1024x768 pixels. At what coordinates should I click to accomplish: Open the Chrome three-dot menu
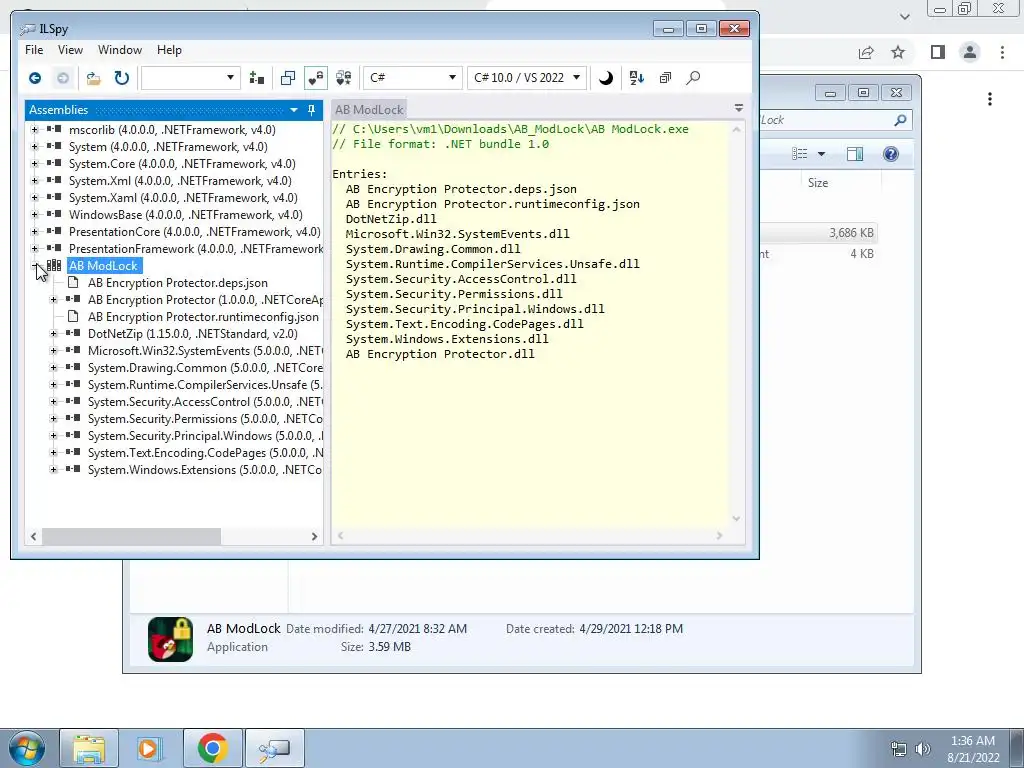tap(1002, 52)
